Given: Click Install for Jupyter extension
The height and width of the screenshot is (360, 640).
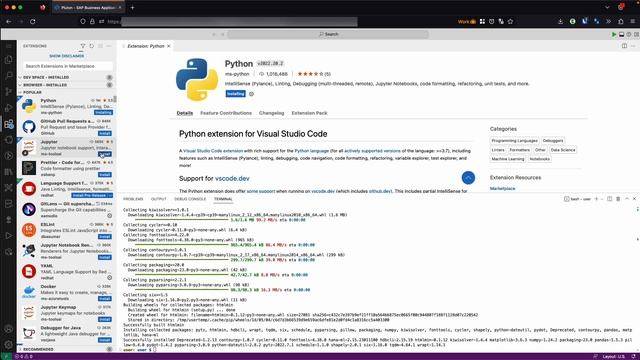Looking at the screenshot, I should pyautogui.click(x=104, y=154).
